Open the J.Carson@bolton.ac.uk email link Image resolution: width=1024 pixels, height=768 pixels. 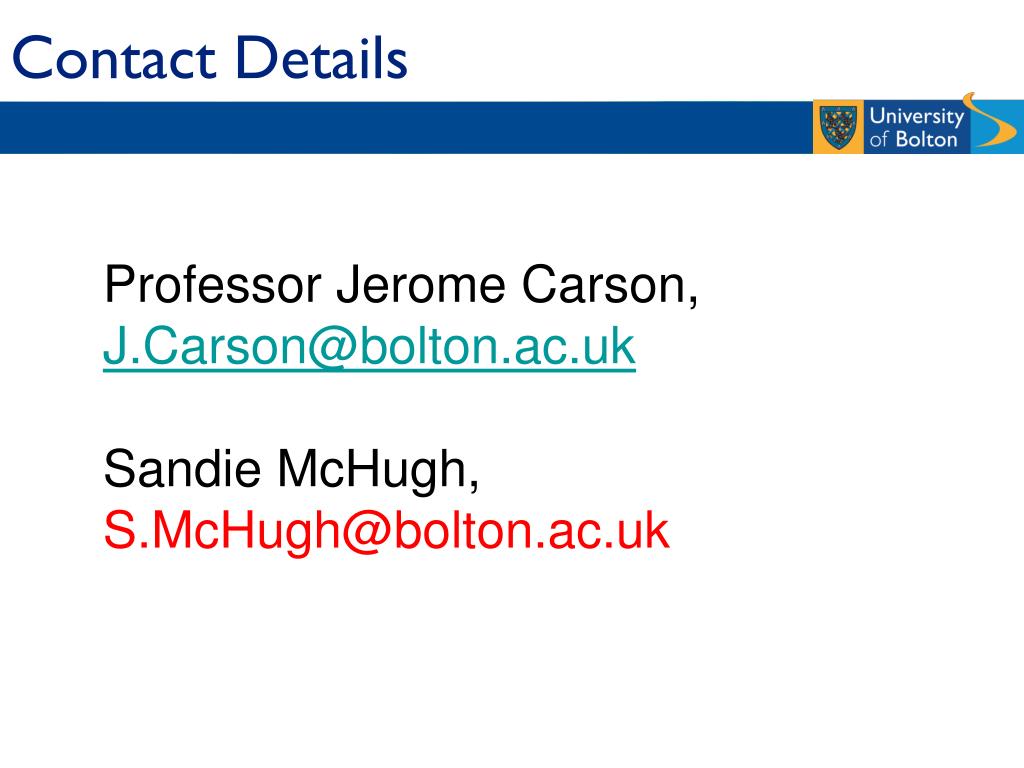[370, 346]
